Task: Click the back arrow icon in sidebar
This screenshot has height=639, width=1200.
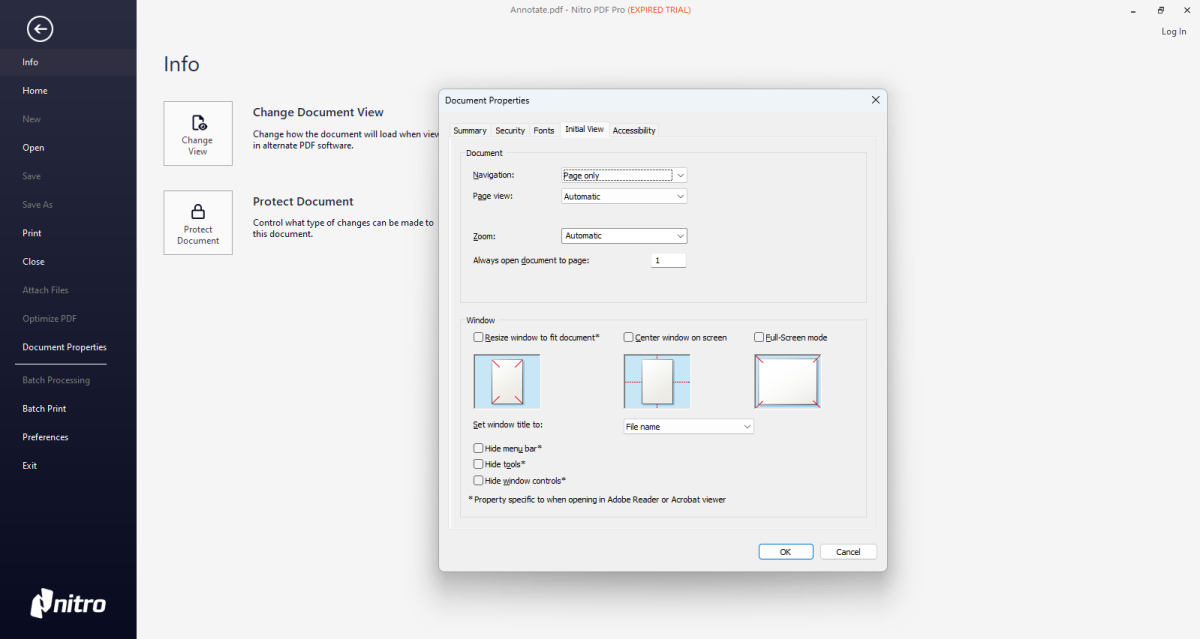Action: coord(40,29)
